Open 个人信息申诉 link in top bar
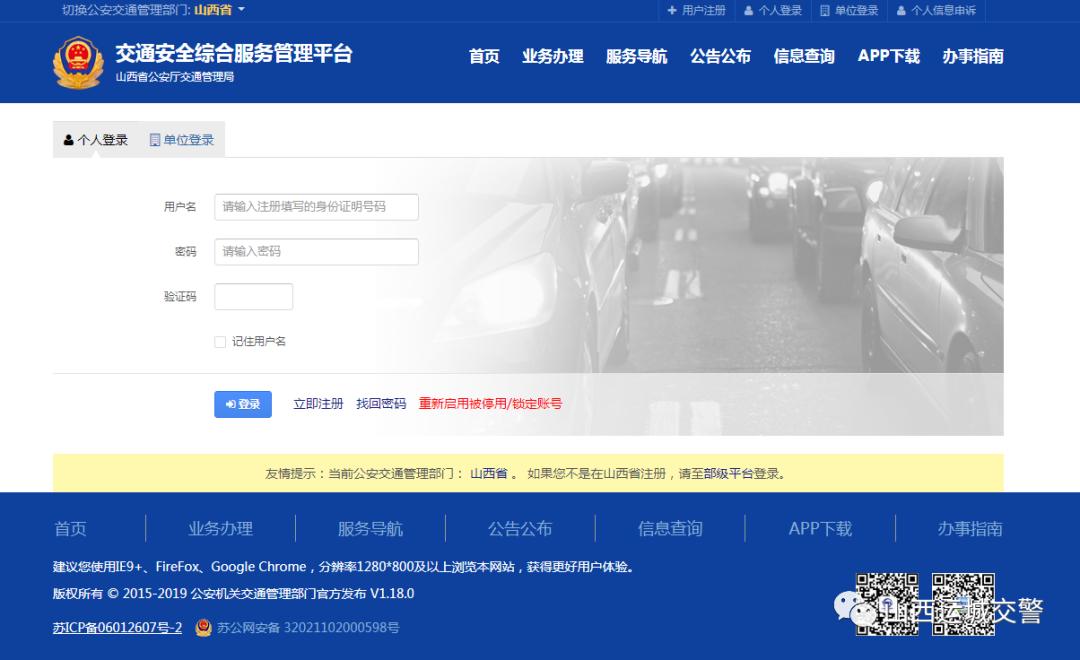 point(937,10)
